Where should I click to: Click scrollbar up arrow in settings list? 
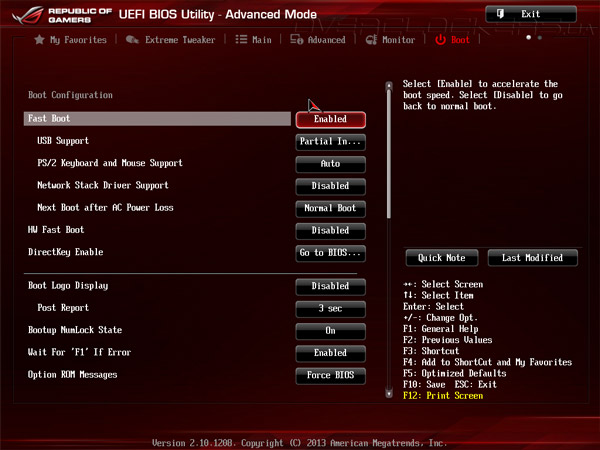click(389, 85)
